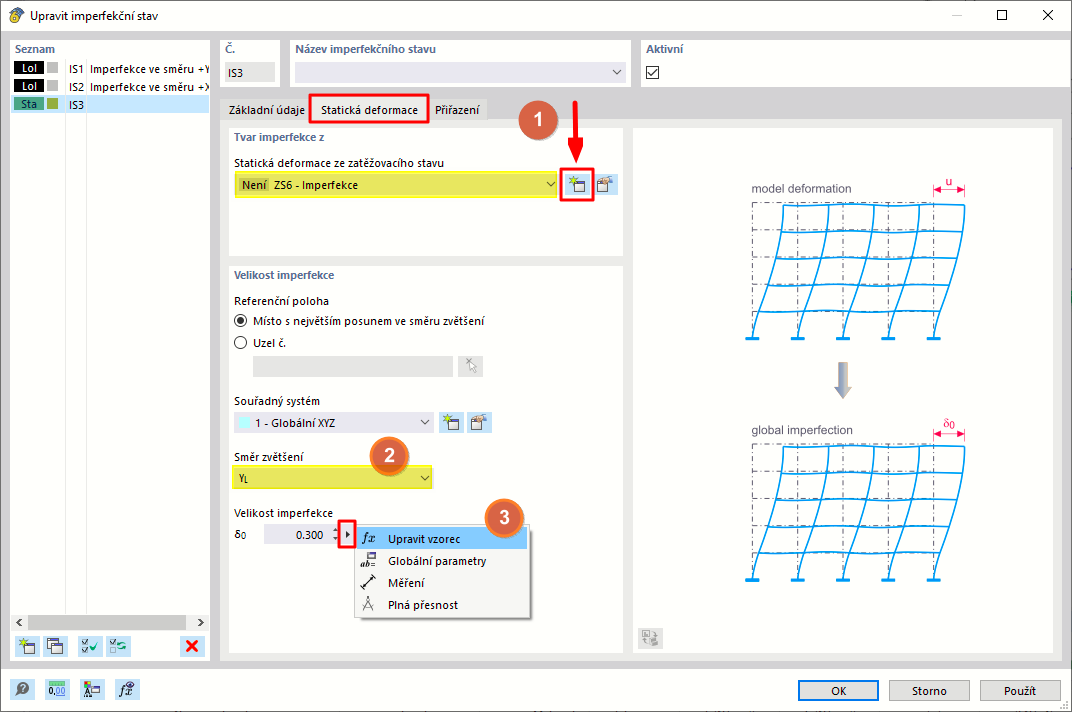Open units and decimal places 0.00 icon
This screenshot has height=712, width=1072.
57,689
